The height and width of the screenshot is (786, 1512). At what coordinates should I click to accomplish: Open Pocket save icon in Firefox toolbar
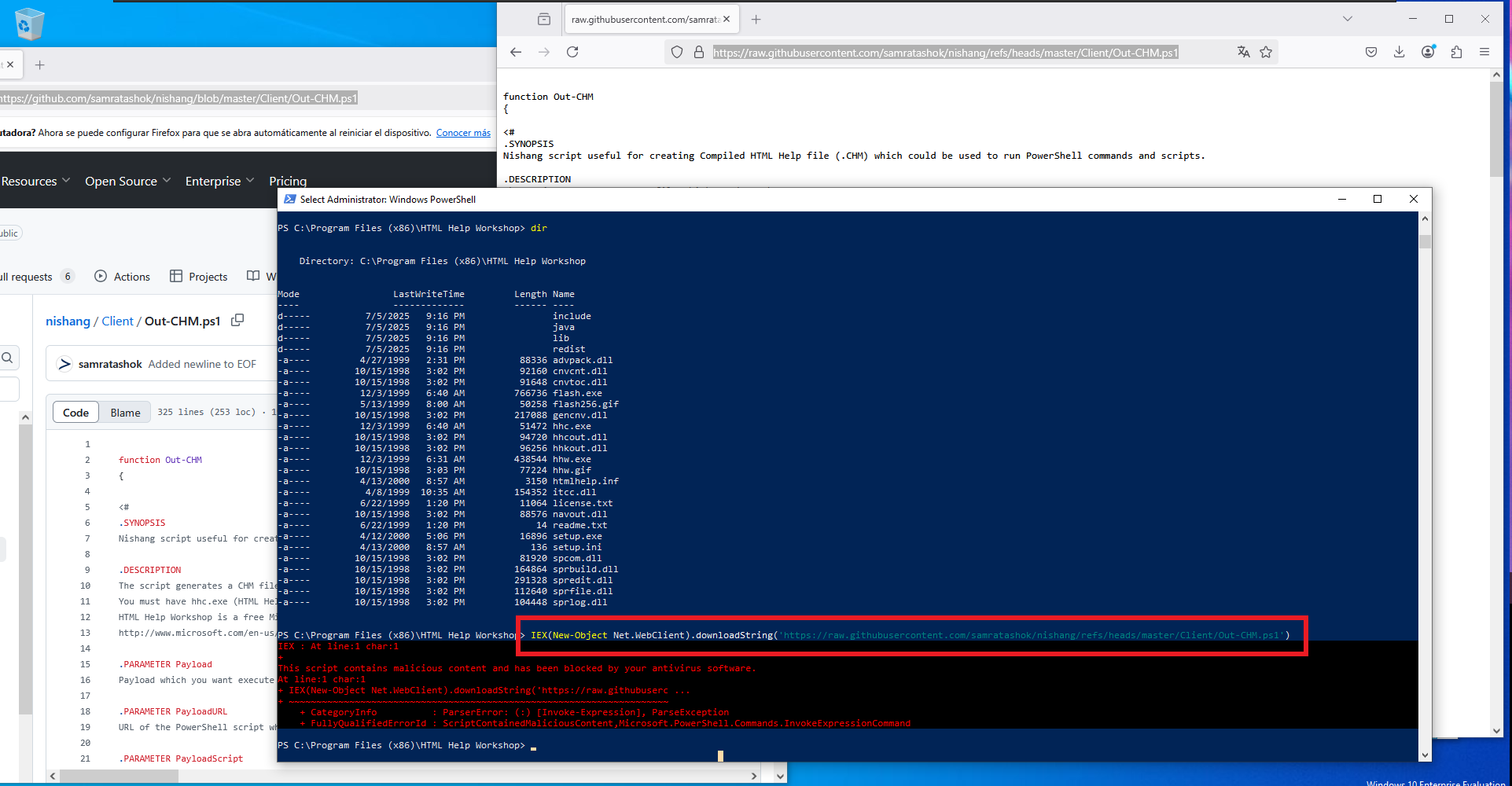[1371, 52]
